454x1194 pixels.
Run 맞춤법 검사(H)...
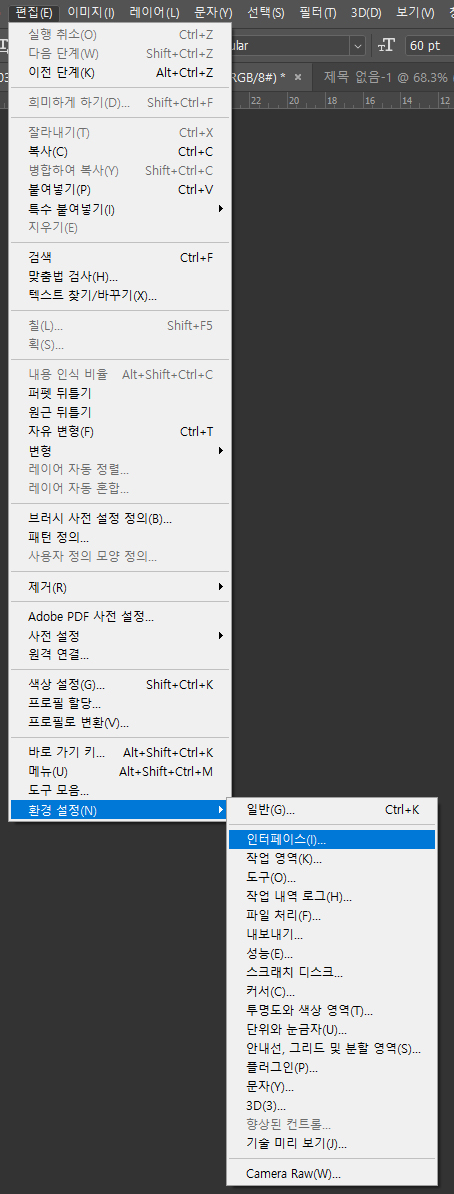[120, 276]
